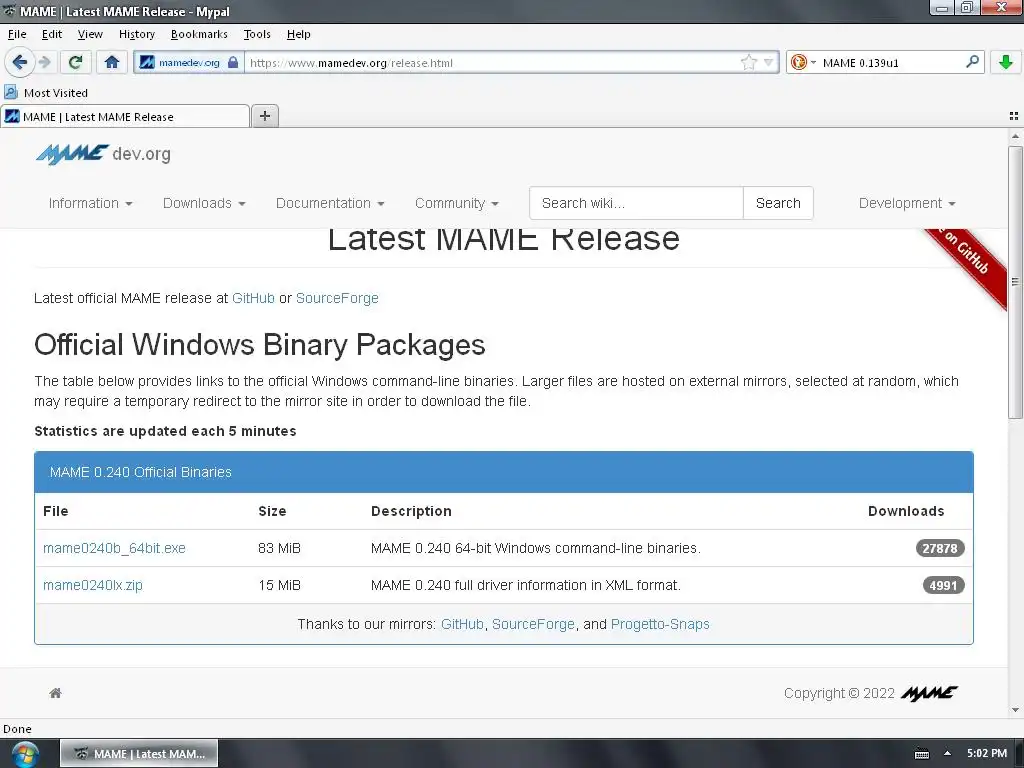Click the address bar URL field
The image size is (1024, 768).
[x=493, y=63]
